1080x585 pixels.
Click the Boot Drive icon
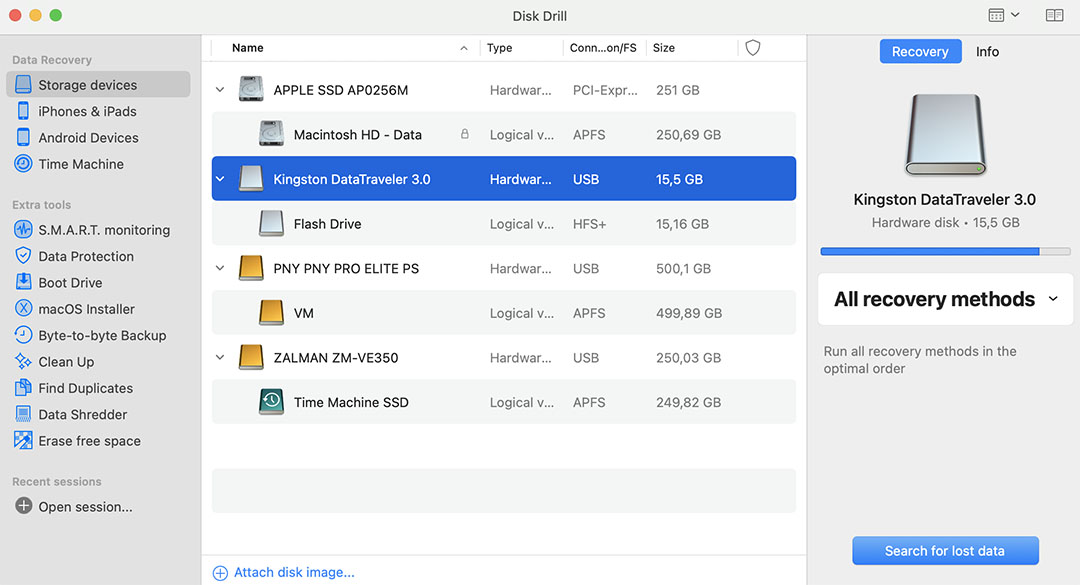(x=23, y=282)
